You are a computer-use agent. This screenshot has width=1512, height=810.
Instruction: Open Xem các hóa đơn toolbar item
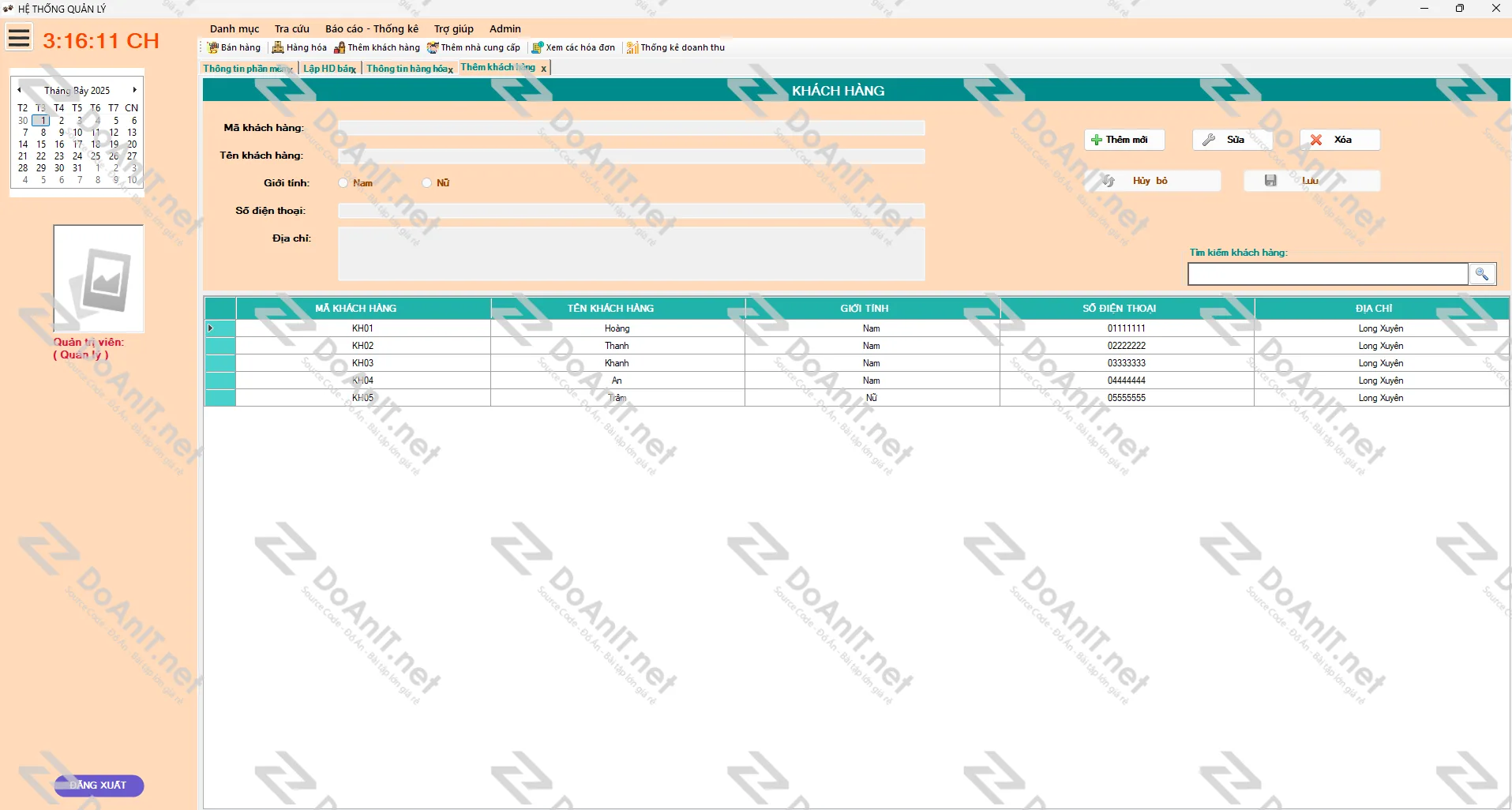538,47
